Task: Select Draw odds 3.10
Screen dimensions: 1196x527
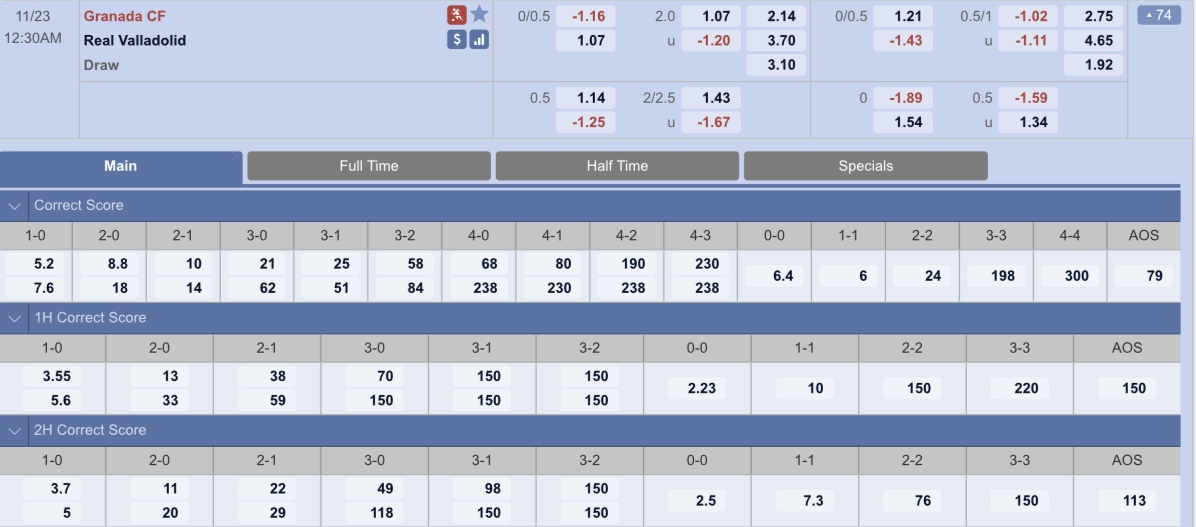Action: point(776,65)
